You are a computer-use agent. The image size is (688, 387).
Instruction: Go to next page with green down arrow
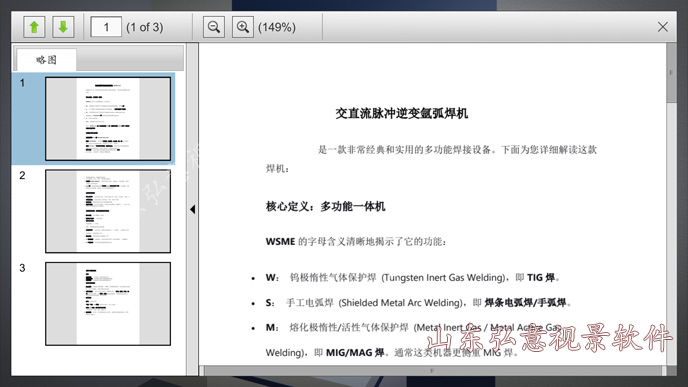click(63, 27)
